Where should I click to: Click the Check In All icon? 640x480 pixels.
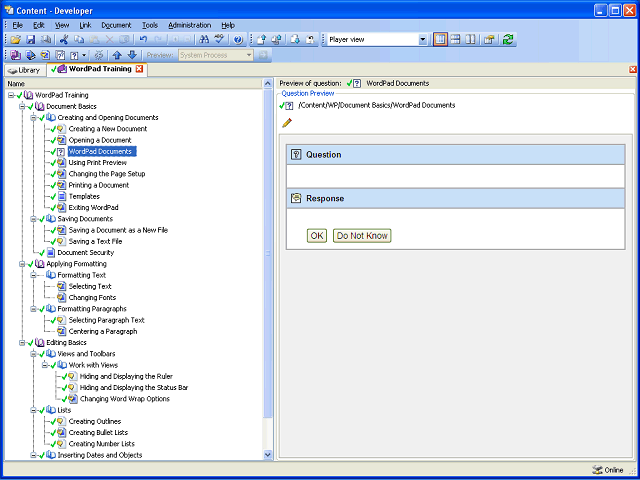pyautogui.click(x=276, y=40)
